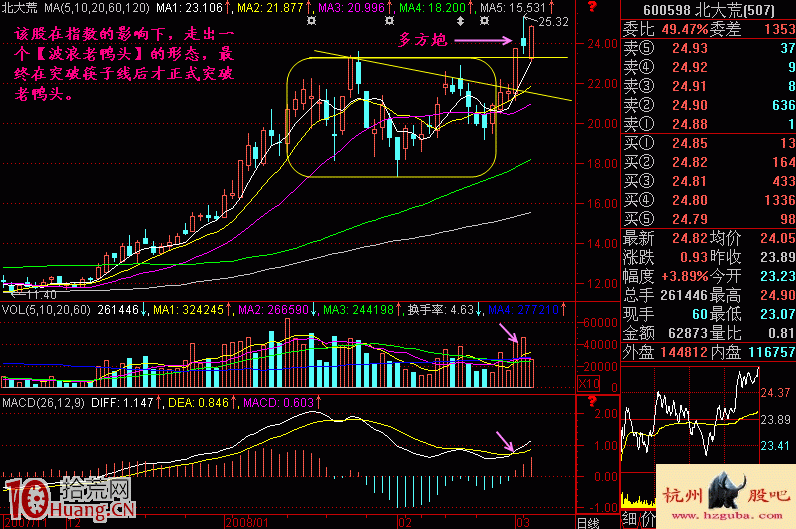Select the 买③ 24.81 bid row
The height and width of the screenshot is (529, 796).
[x=709, y=181]
